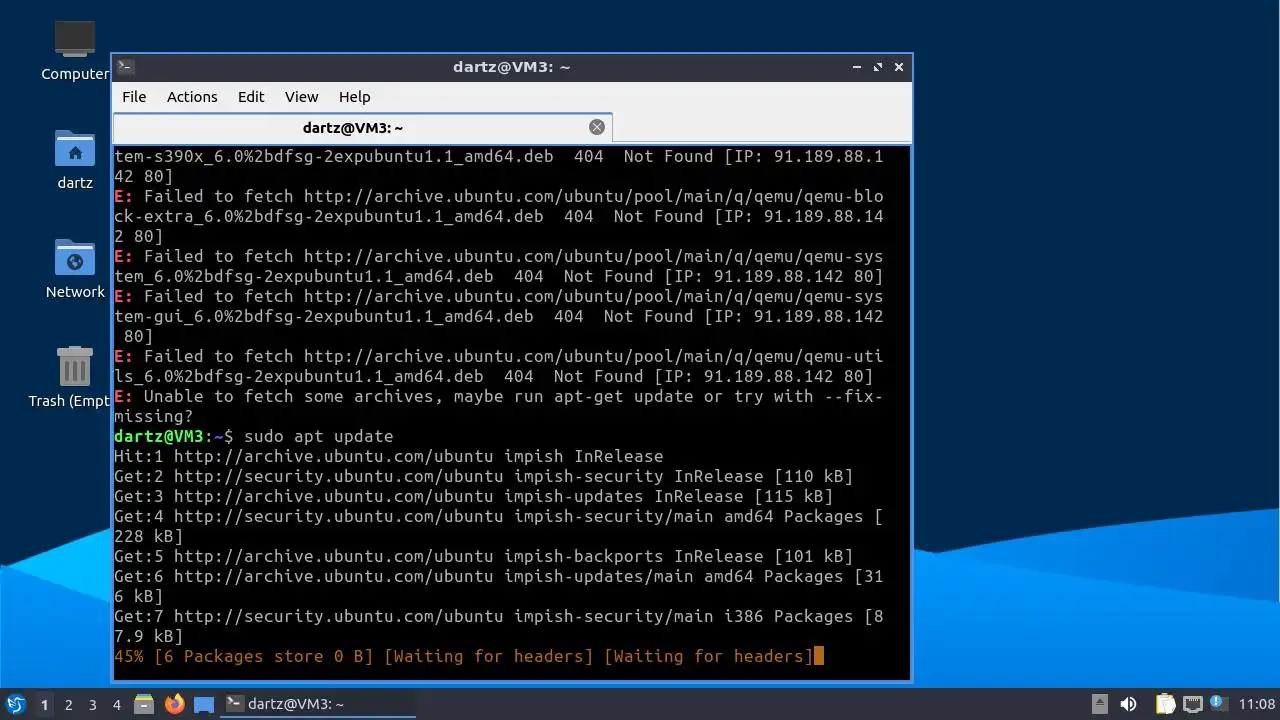Viewport: 1280px width, 720px height.
Task: Open the wired network tray icon
Action: pyautogui.click(x=1192, y=704)
